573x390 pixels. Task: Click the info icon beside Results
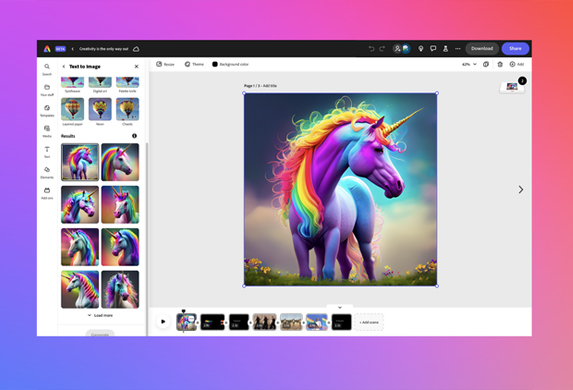tap(134, 136)
